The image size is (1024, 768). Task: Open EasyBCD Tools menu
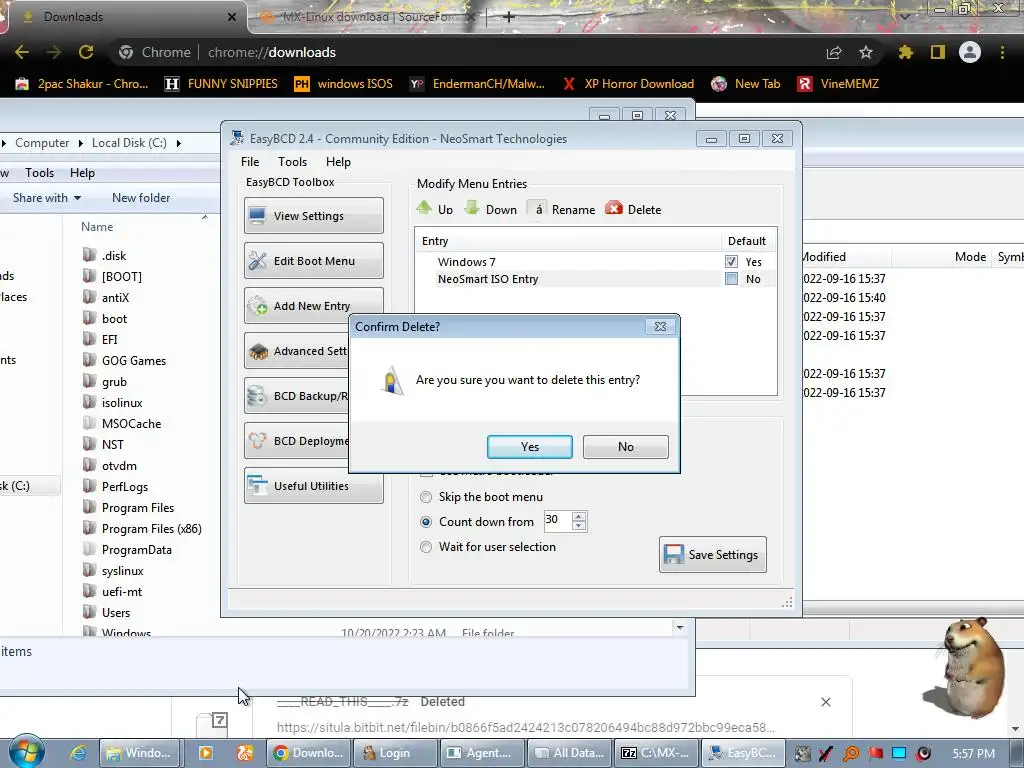[x=292, y=162]
